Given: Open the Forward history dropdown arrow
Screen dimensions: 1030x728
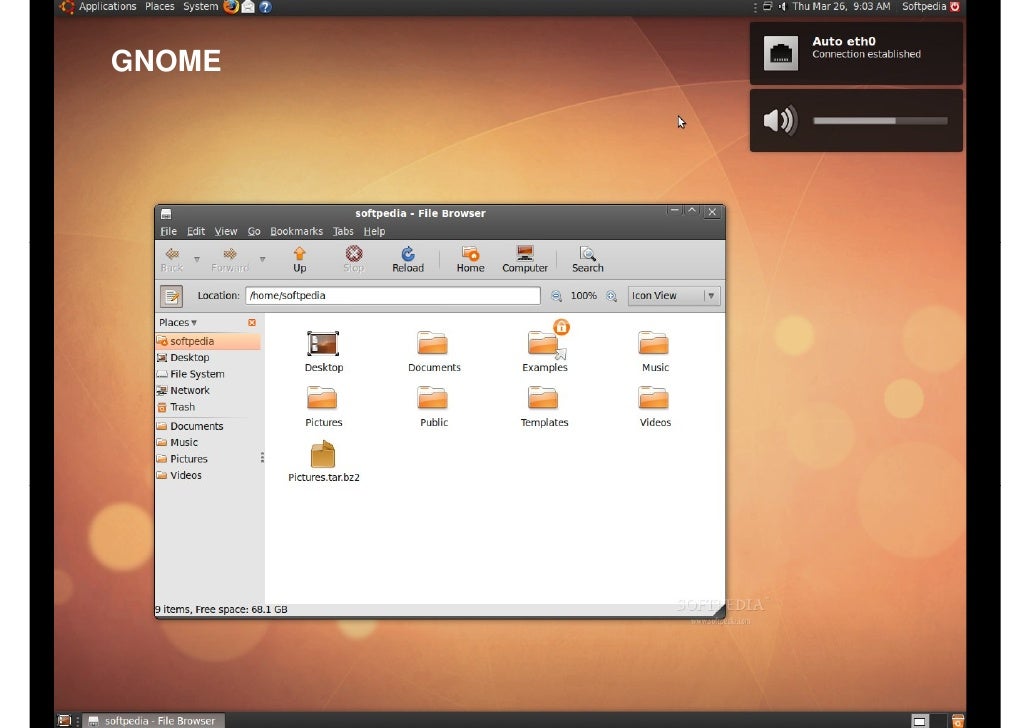Looking at the screenshot, I should click(262, 260).
